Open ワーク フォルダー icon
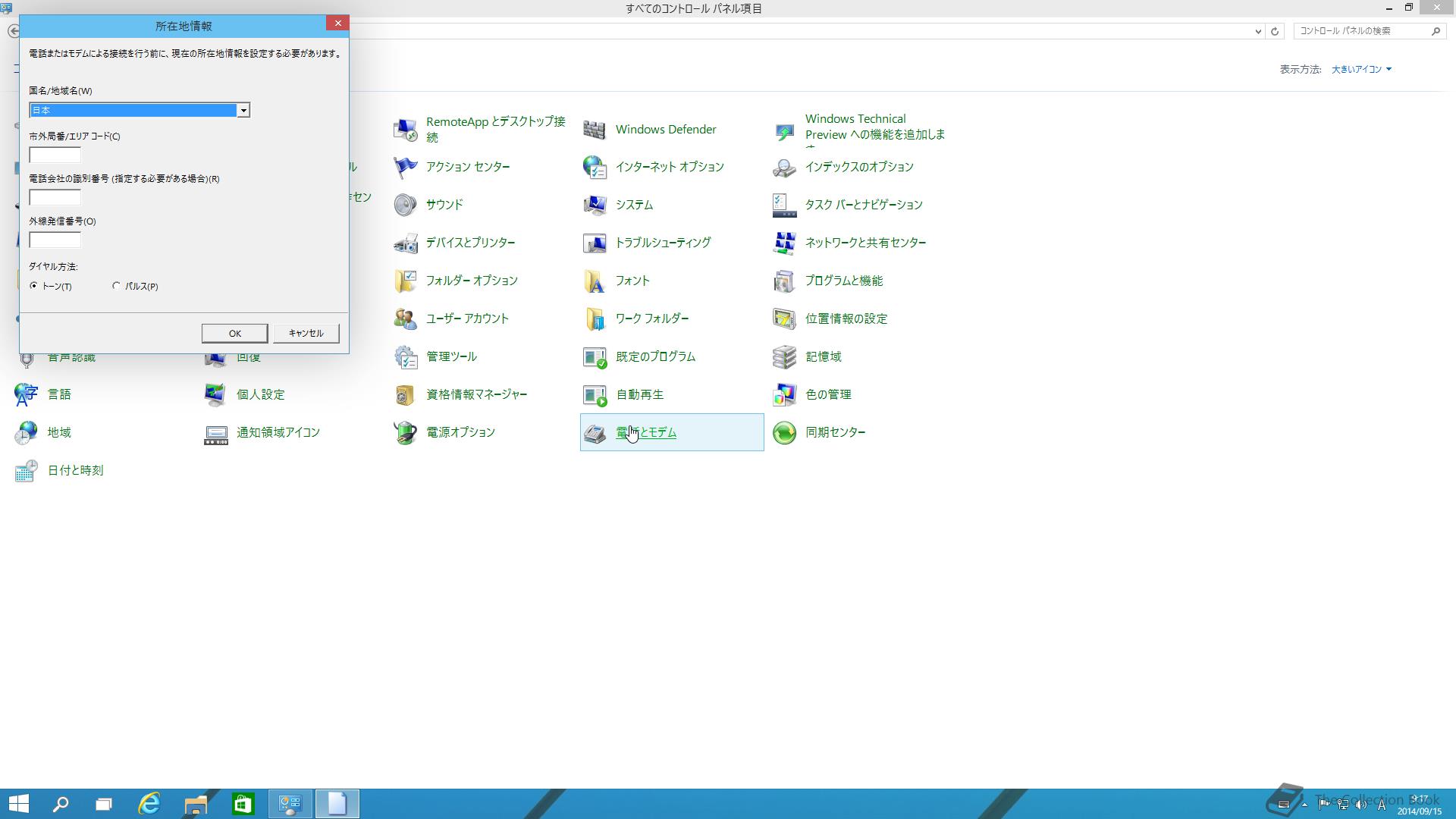Screen dimensions: 1456x819 pyautogui.click(x=595, y=319)
